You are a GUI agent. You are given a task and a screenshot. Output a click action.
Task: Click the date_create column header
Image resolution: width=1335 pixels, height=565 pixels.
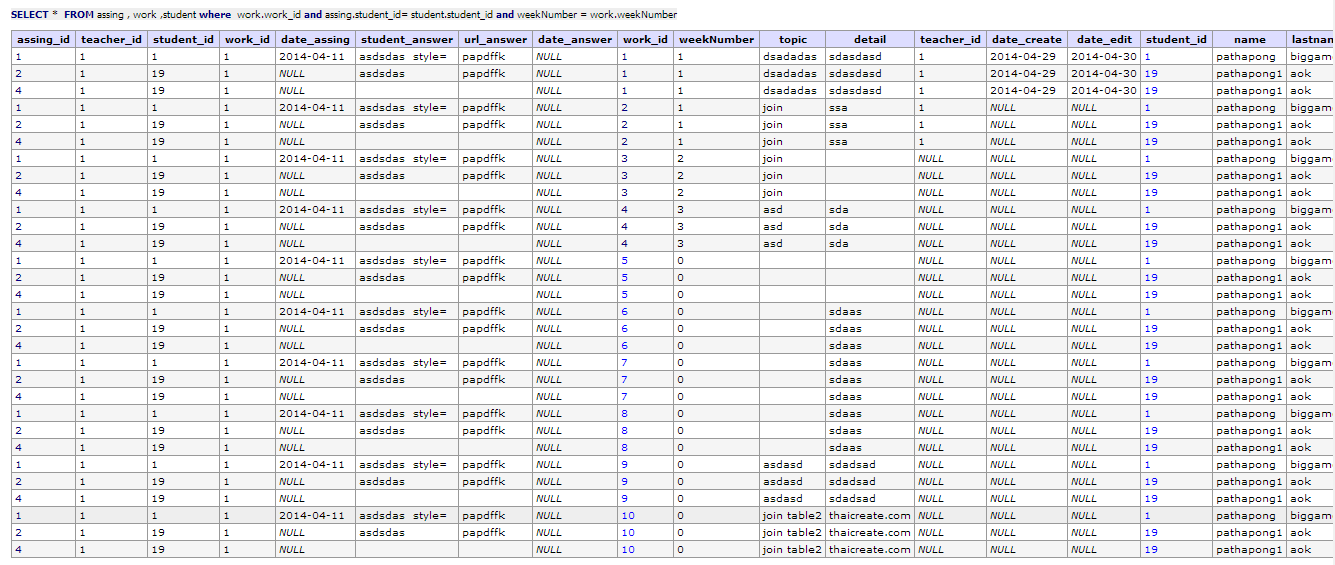1026,40
